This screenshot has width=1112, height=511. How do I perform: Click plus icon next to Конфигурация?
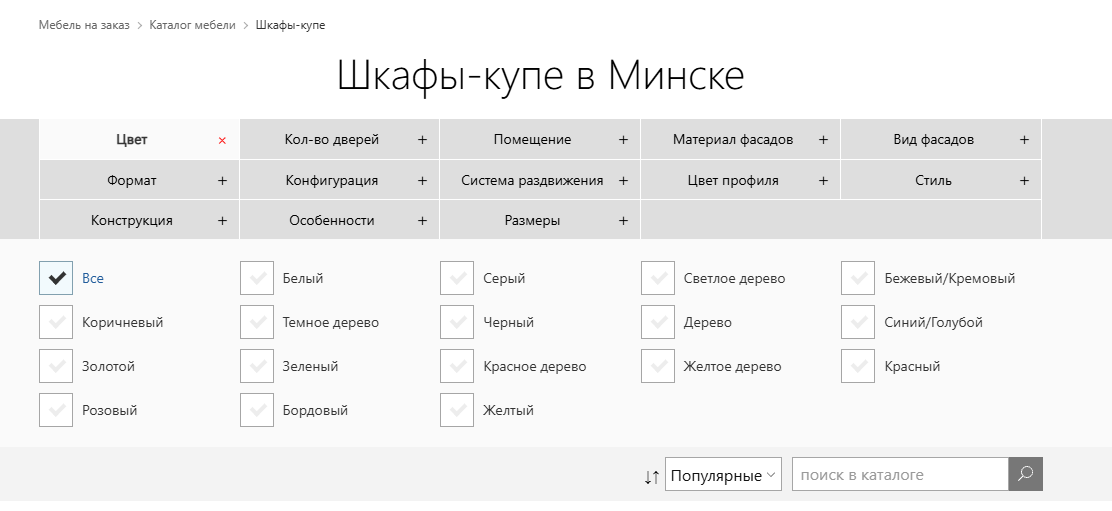pos(422,181)
